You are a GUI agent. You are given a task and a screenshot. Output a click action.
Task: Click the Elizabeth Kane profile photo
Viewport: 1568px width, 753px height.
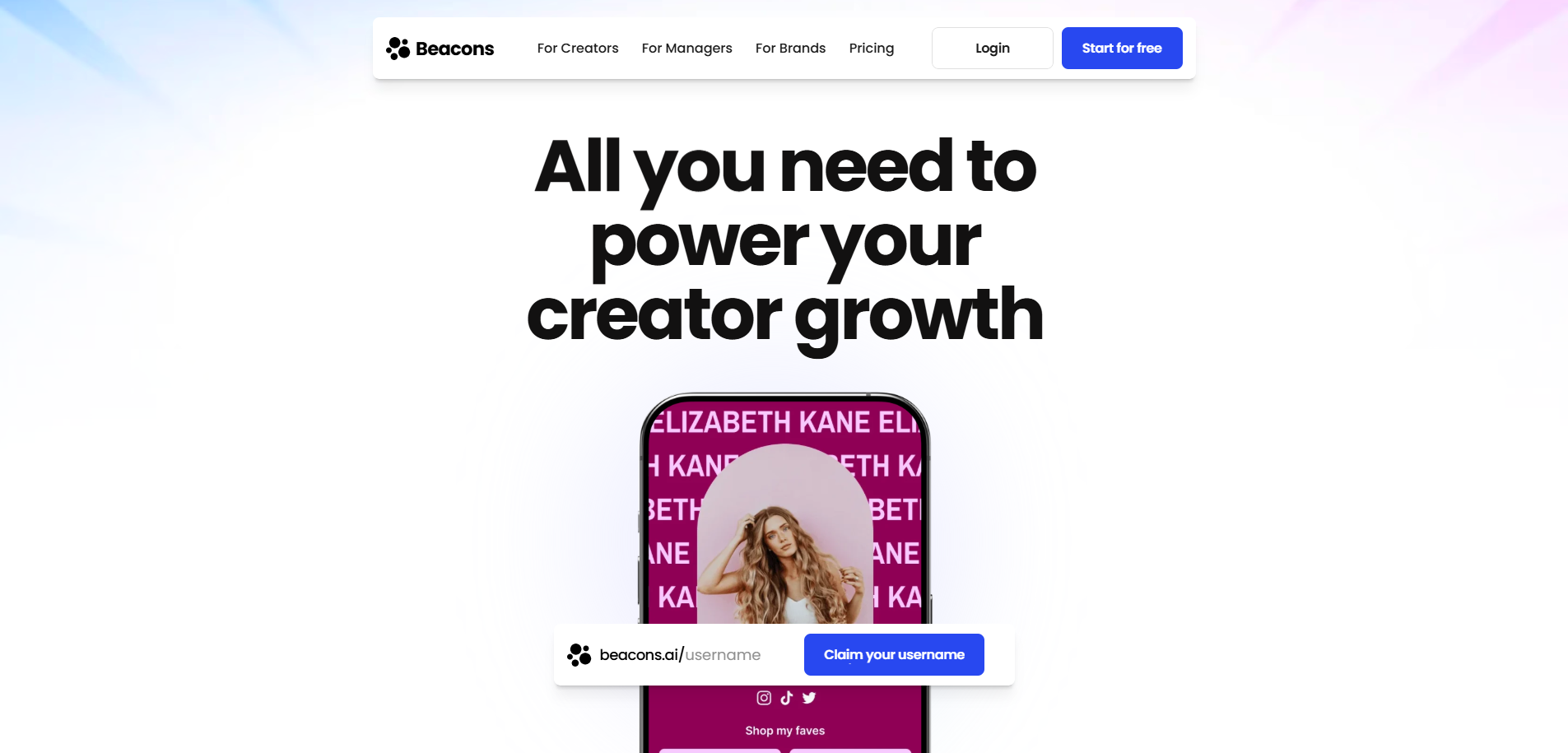pyautogui.click(x=784, y=535)
